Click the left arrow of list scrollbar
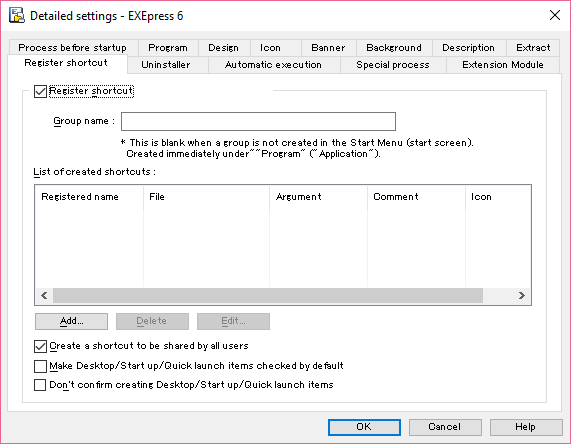This screenshot has height=444, width=571. click(x=44, y=295)
